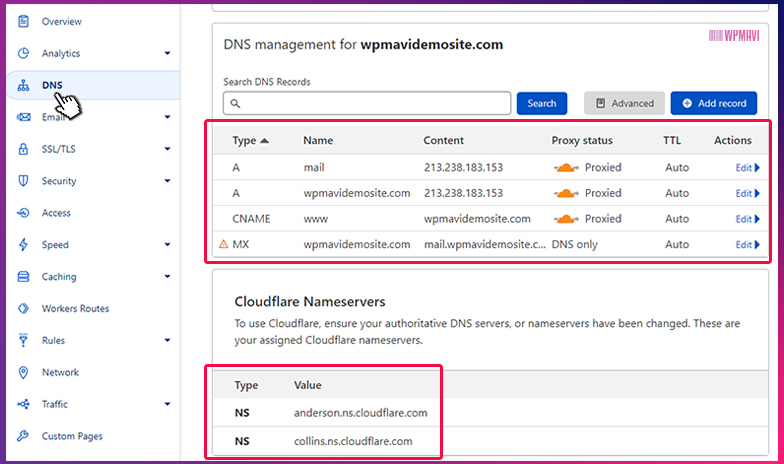Open Workers Routes
Viewport: 784px width, 464px height.
[x=76, y=308]
